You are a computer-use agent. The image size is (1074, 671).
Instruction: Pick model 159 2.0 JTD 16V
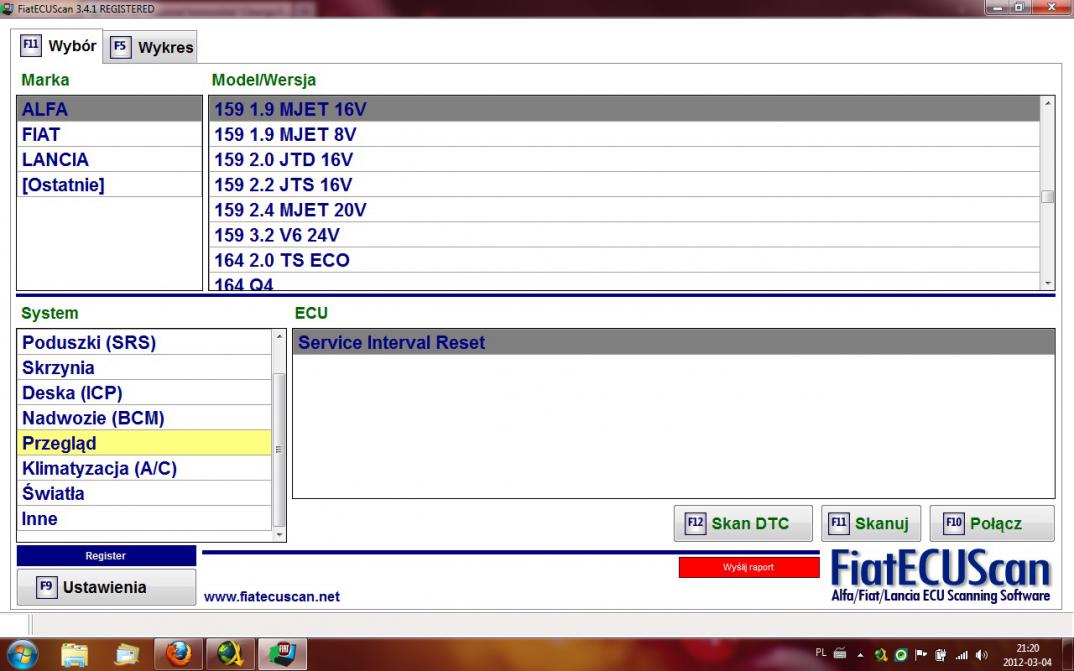625,160
